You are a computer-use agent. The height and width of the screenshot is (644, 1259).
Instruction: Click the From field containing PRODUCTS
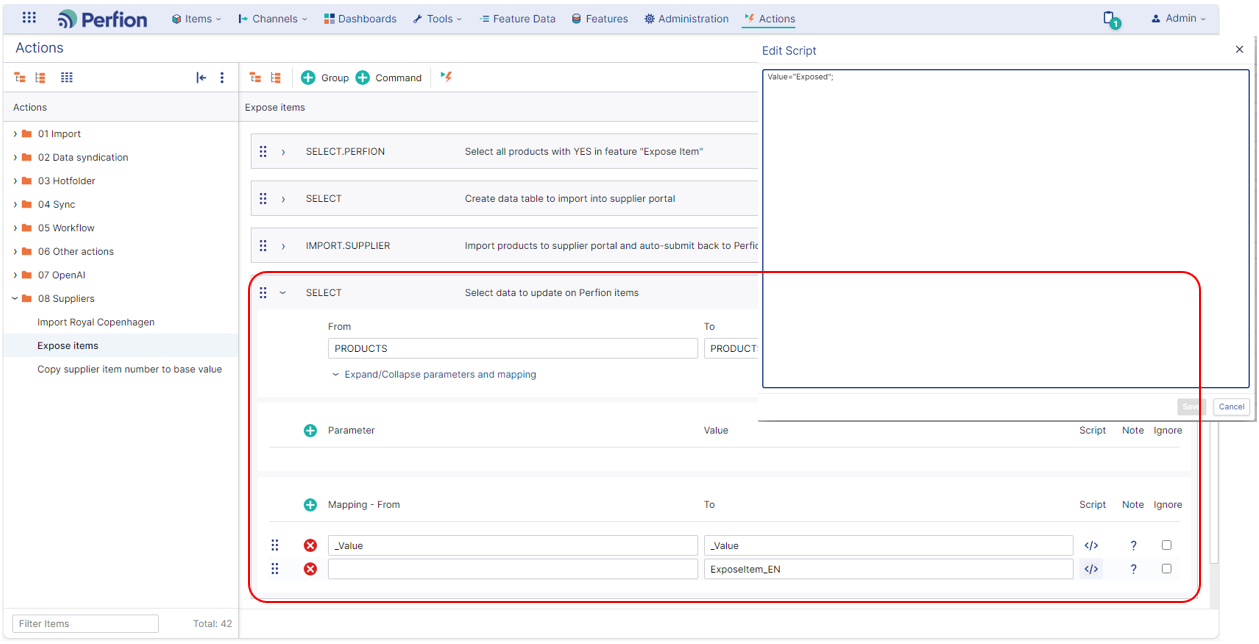(513, 349)
